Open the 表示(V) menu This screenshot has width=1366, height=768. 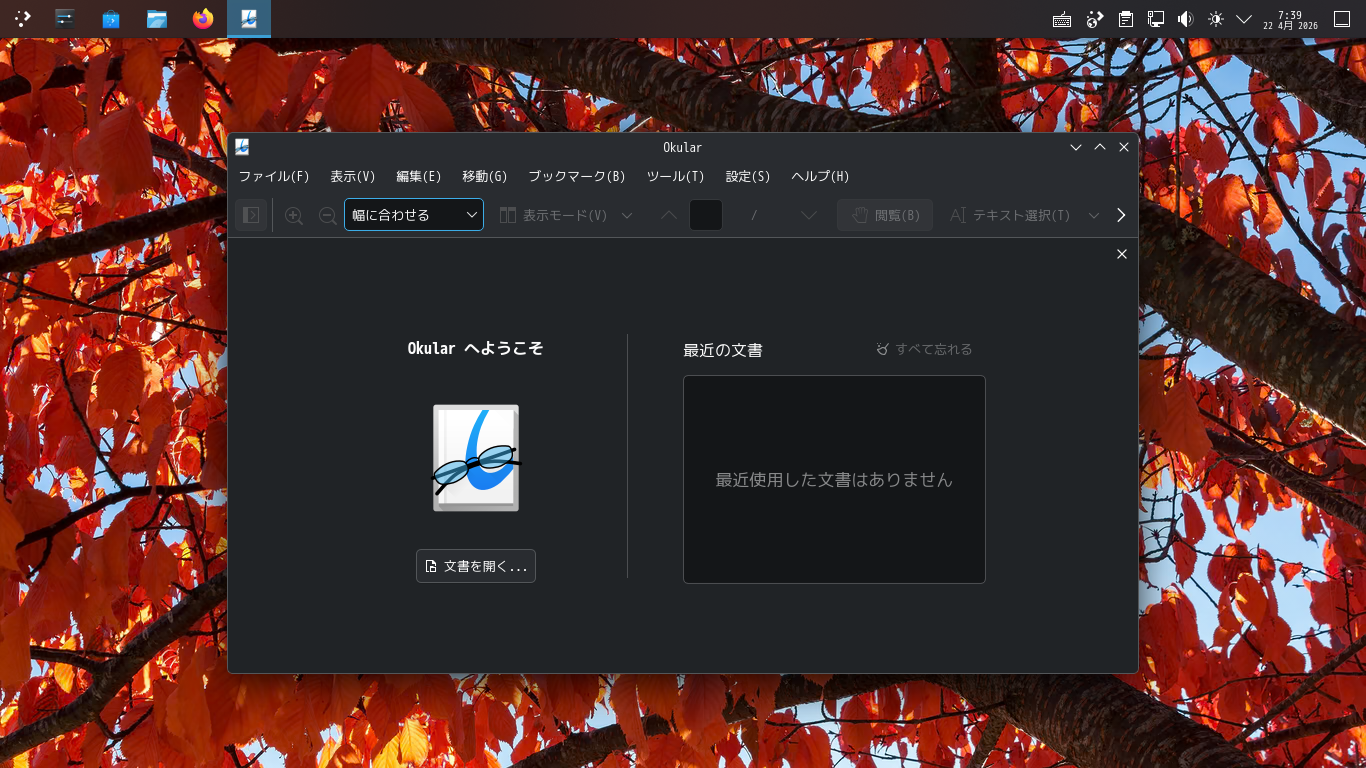(353, 176)
